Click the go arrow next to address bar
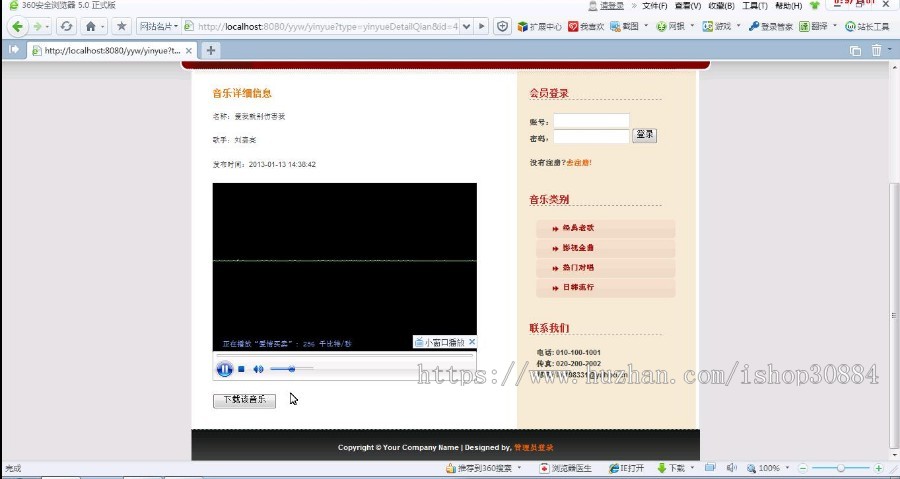This screenshot has width=900, height=479. (482, 26)
